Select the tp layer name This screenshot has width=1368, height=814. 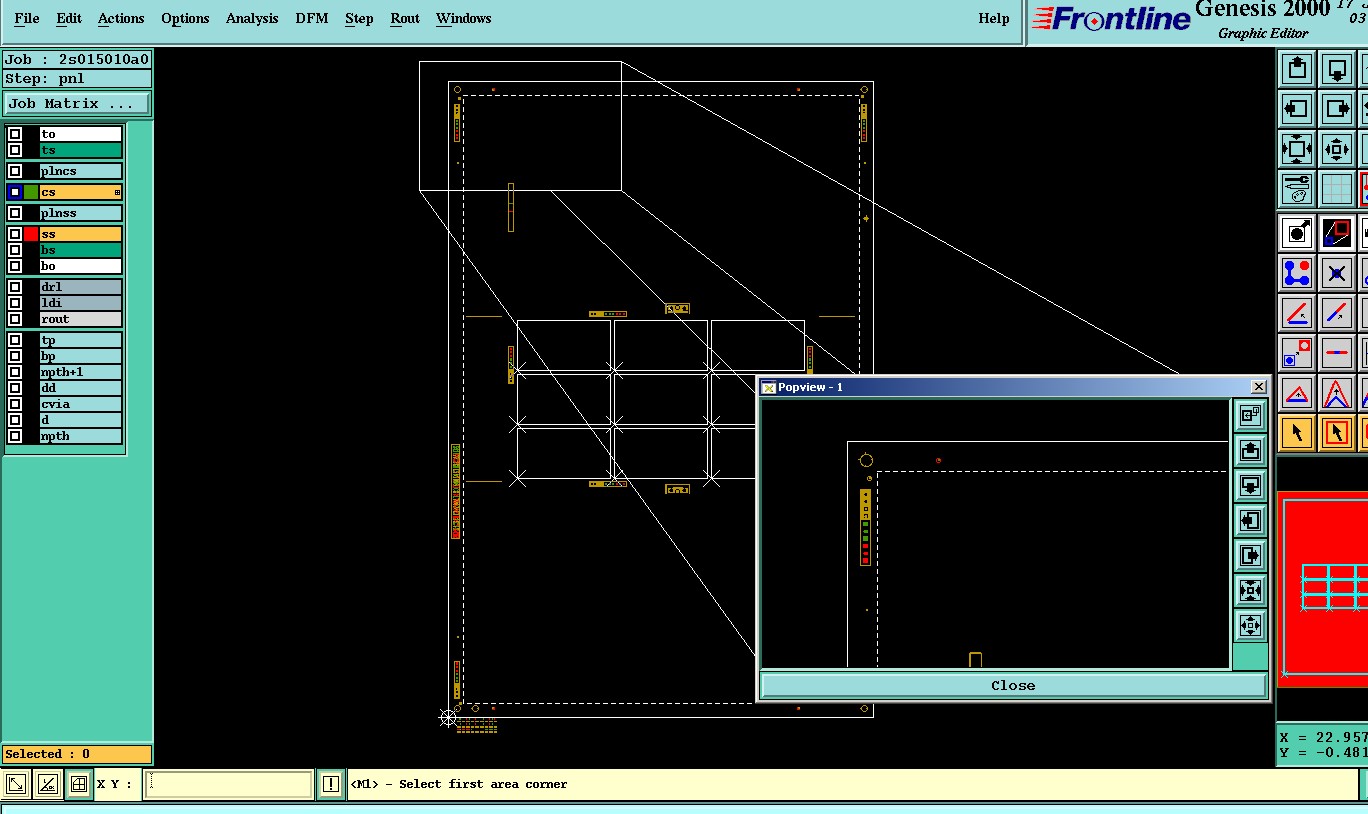pos(80,340)
